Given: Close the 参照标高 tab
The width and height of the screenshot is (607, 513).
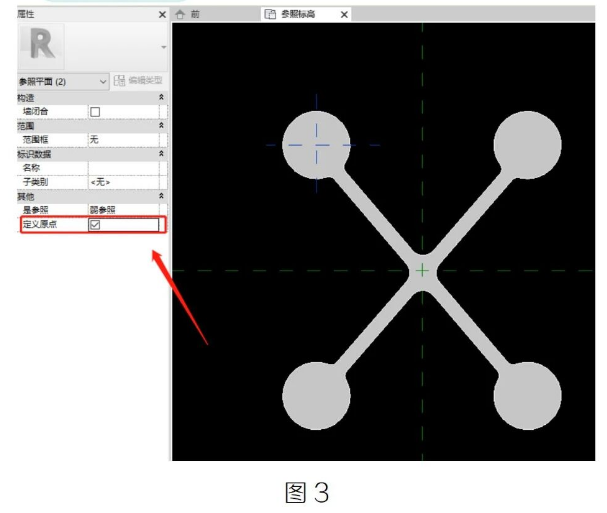Looking at the screenshot, I should 344,15.
